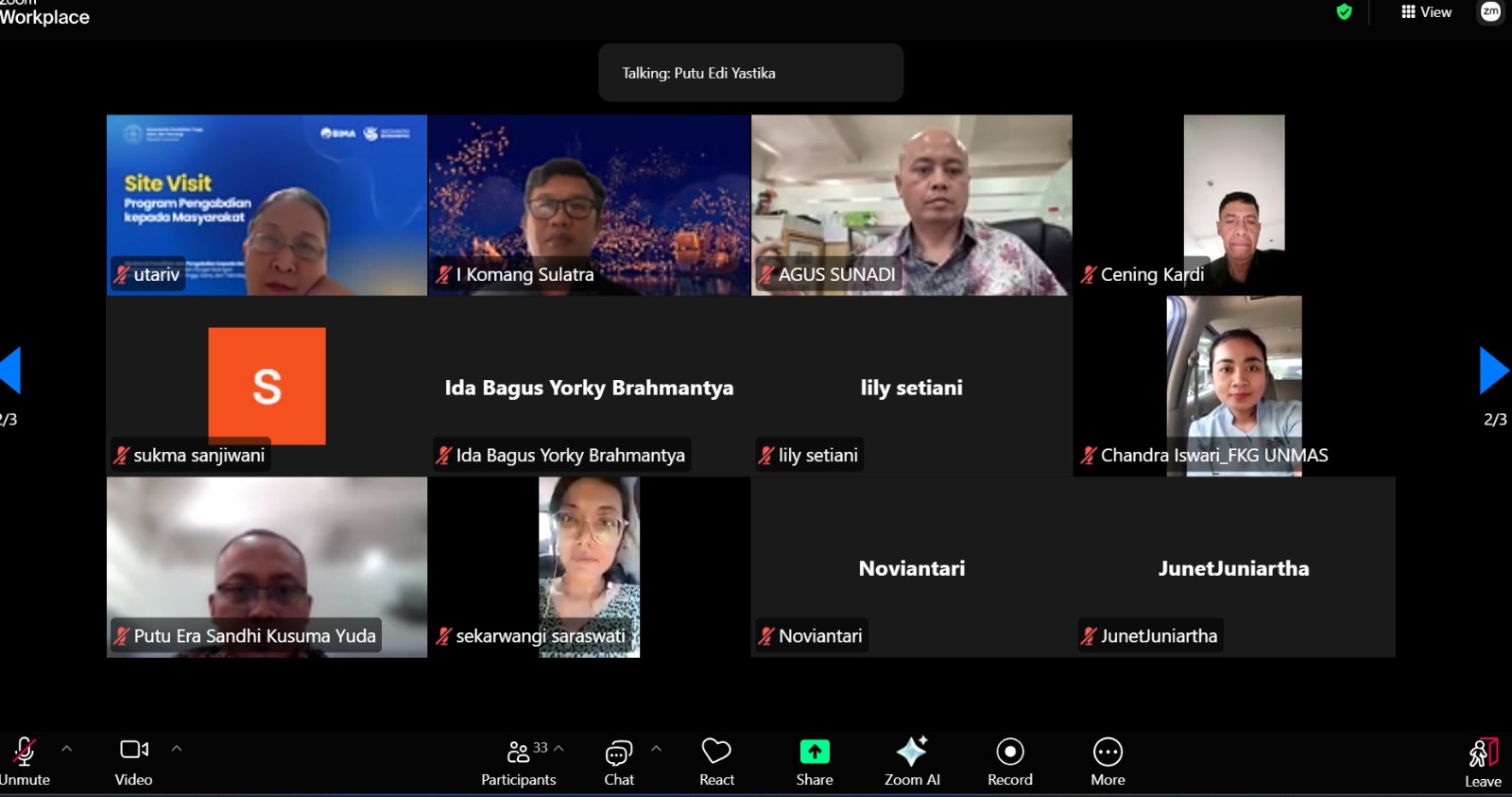Select Putu Era Sandhi Kusuma Yuda tile
Screen dimensions: 1512x797
click(x=266, y=567)
